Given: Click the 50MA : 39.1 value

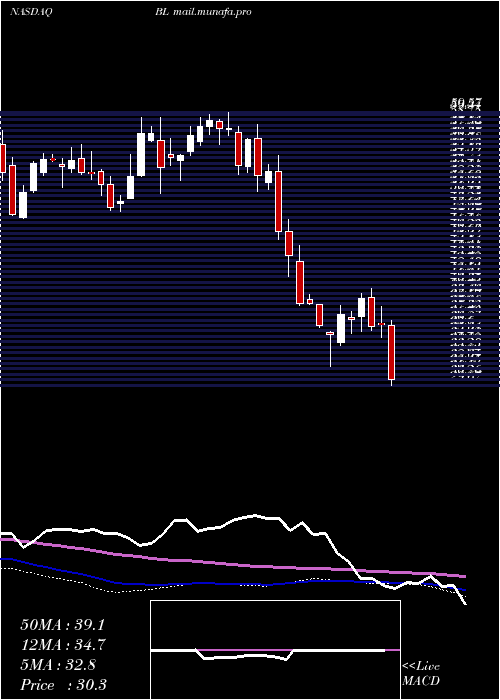Looking at the screenshot, I should point(62,625).
